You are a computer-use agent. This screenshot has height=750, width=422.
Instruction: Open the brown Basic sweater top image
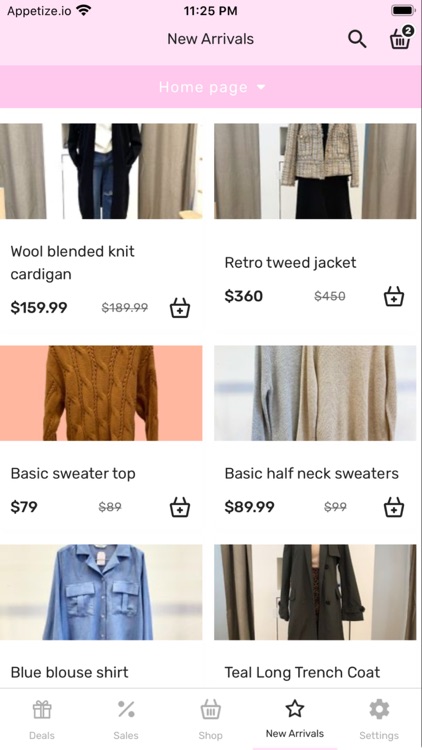[101, 393]
